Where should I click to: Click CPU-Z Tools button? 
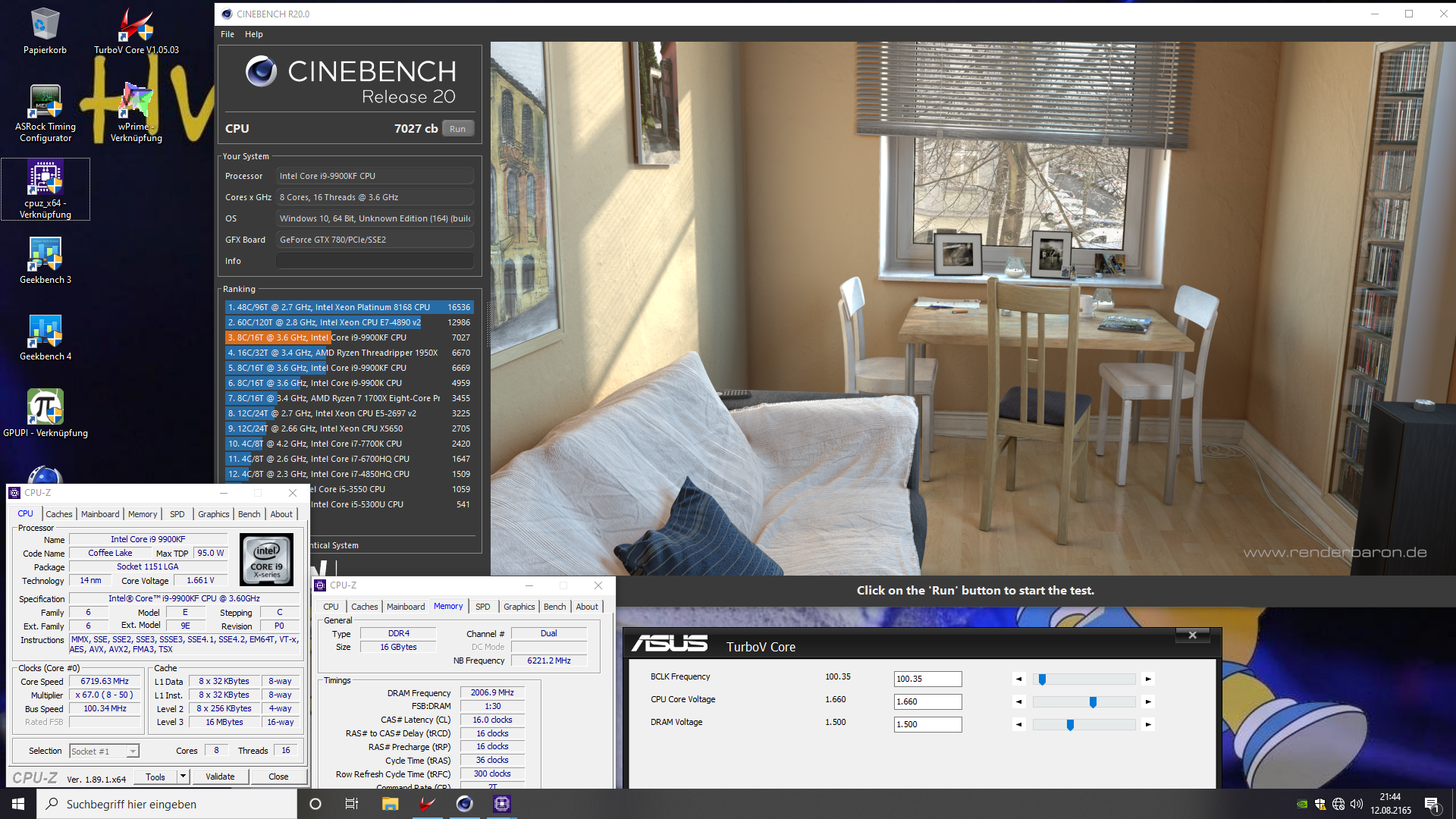(155, 777)
